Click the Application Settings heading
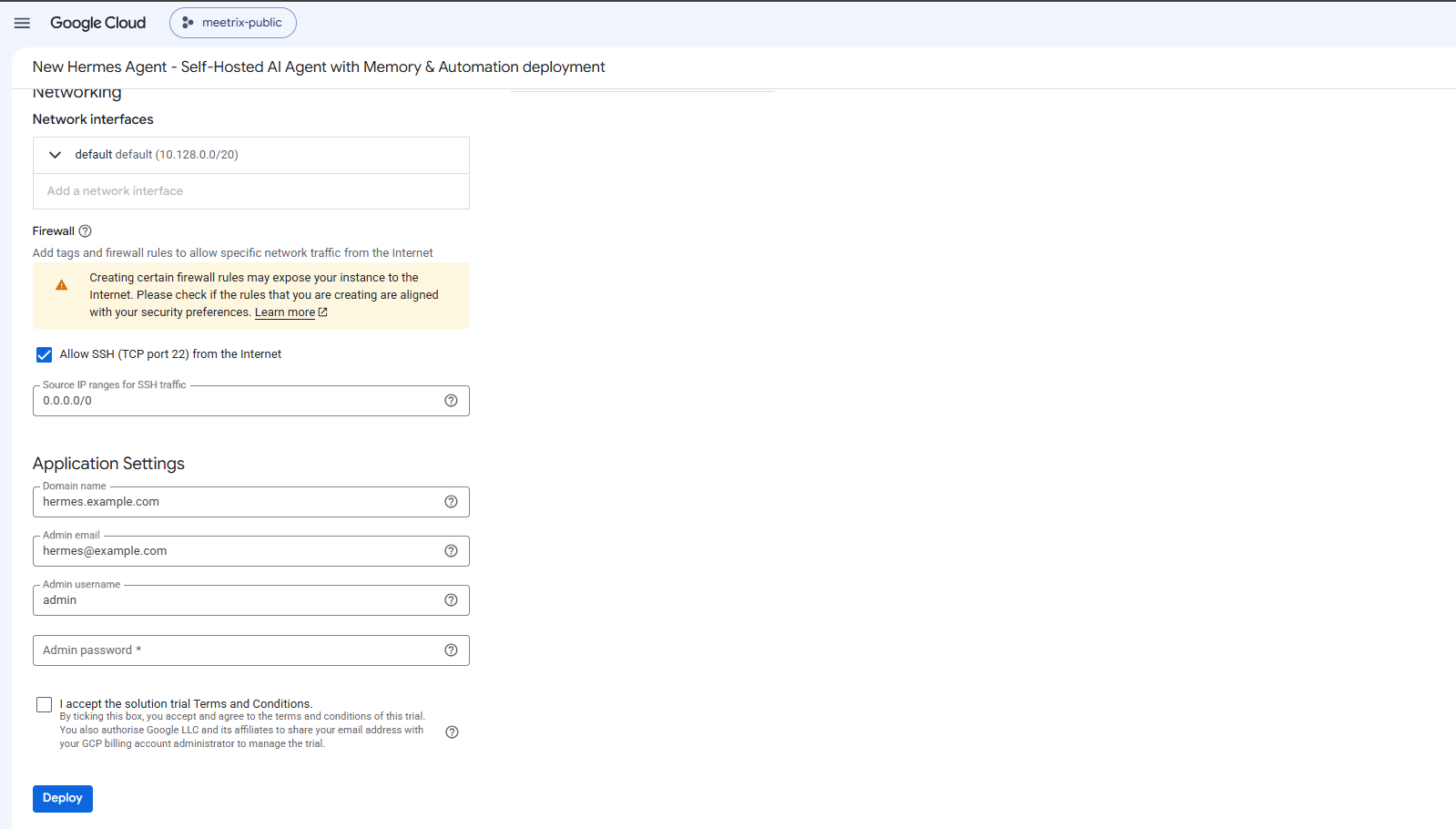1456x829 pixels. coord(108,464)
